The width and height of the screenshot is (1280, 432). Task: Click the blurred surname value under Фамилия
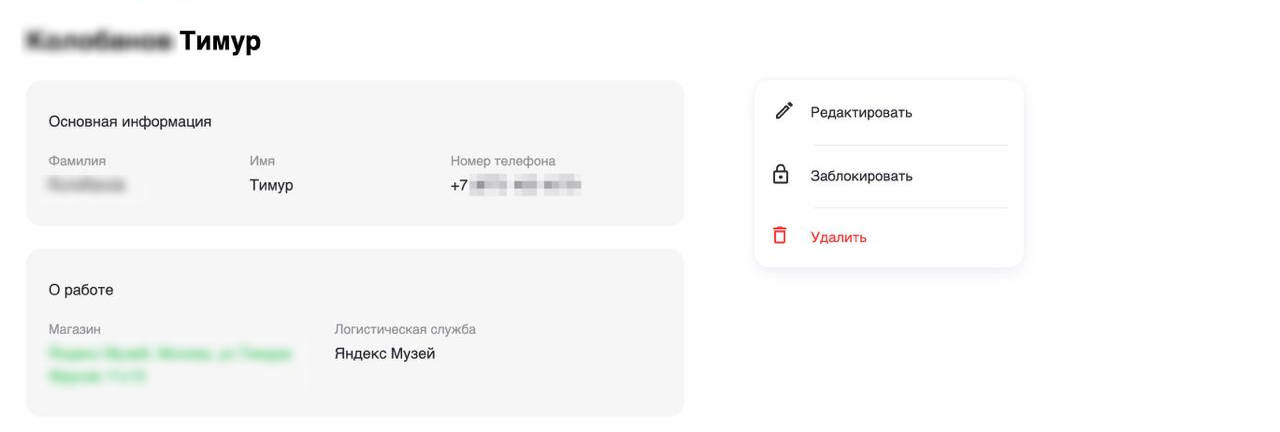88,185
